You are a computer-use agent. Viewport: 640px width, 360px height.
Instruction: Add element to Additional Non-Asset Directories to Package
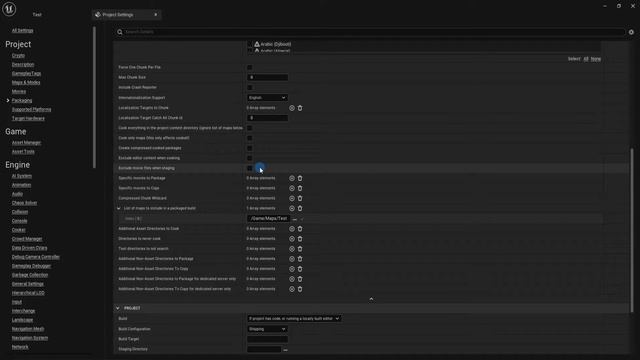[292, 259]
